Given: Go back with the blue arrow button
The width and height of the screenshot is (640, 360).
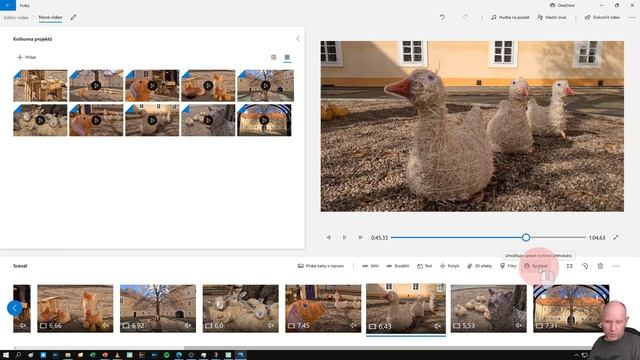Looking at the screenshot, I should pyautogui.click(x=8, y=5).
